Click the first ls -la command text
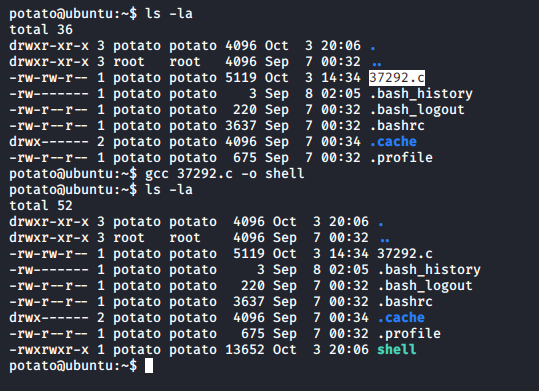The width and height of the screenshot is (539, 391). tap(169, 14)
